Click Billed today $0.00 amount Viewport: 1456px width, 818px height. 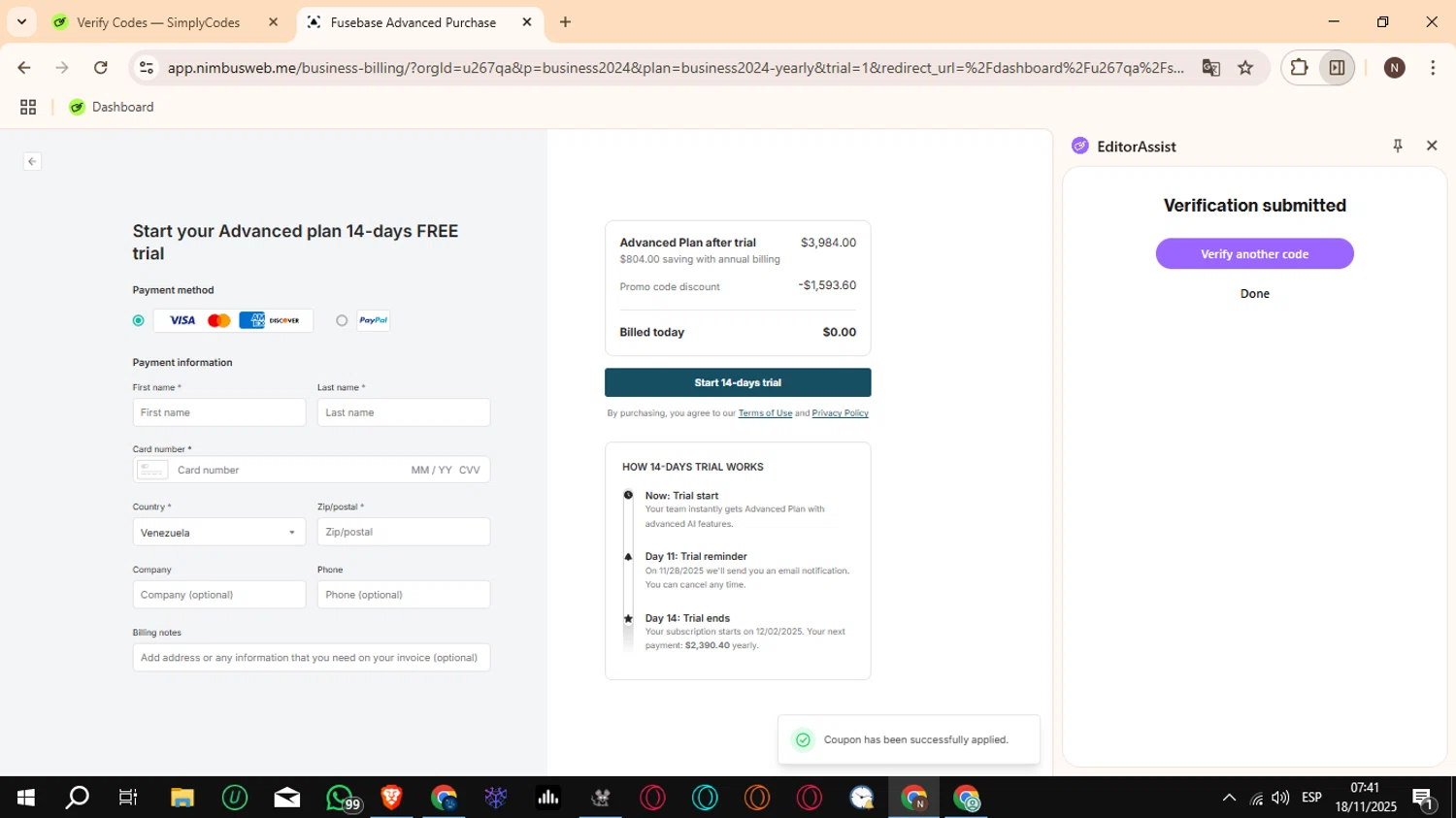pyautogui.click(x=839, y=332)
